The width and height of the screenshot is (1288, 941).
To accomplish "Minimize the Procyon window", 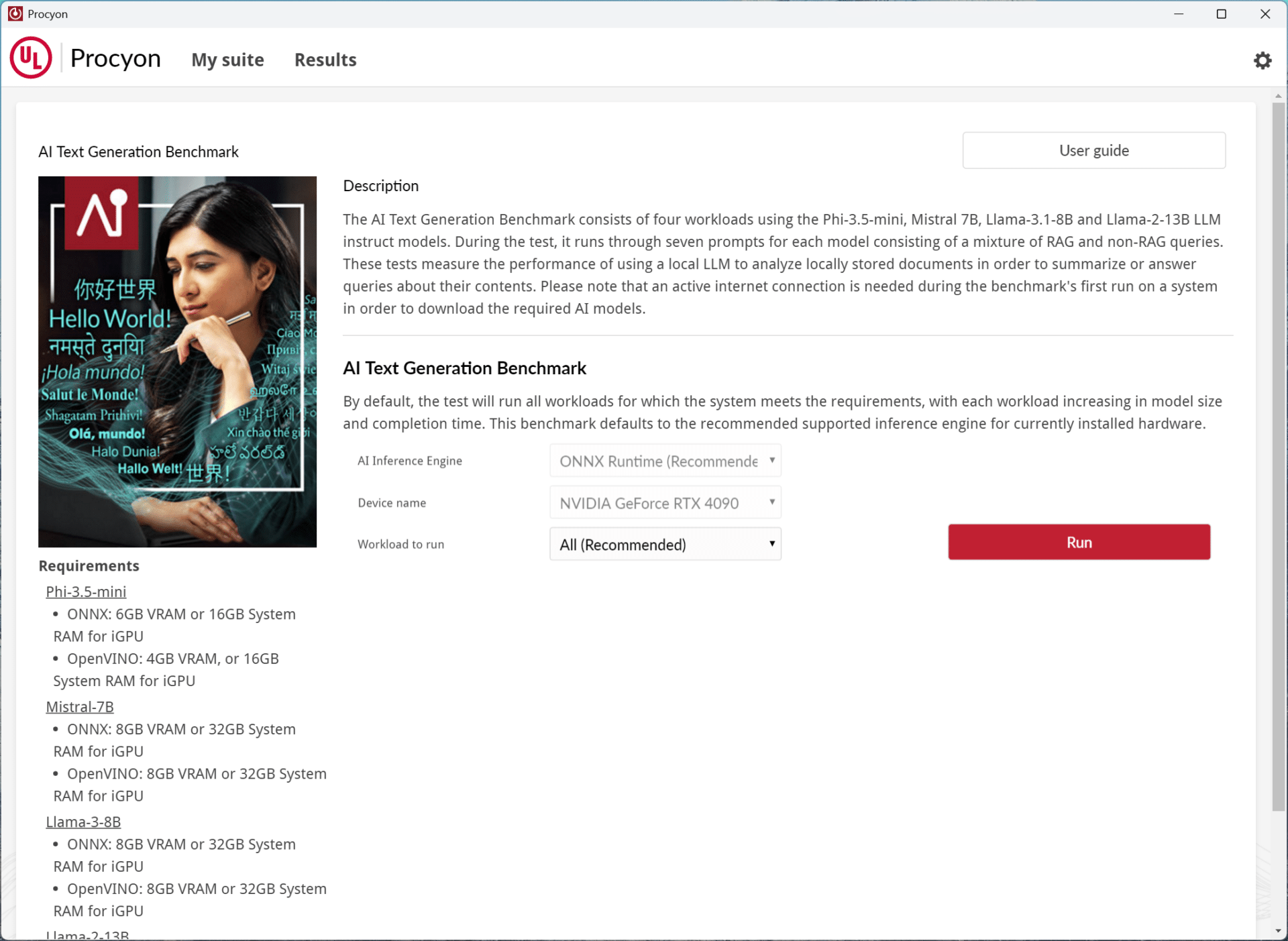I will coord(1179,13).
